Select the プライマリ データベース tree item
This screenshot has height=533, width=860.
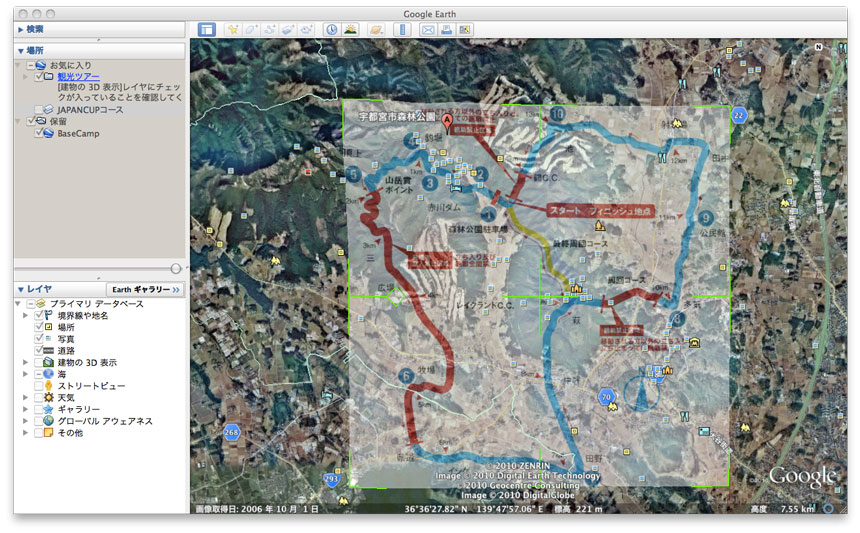[x=97, y=304]
